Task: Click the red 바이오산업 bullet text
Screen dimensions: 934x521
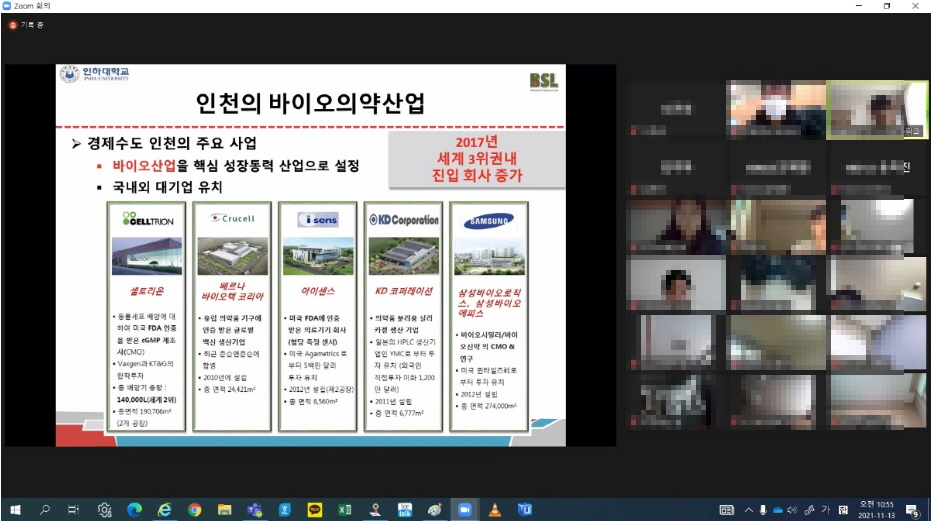Action: click(x=144, y=166)
